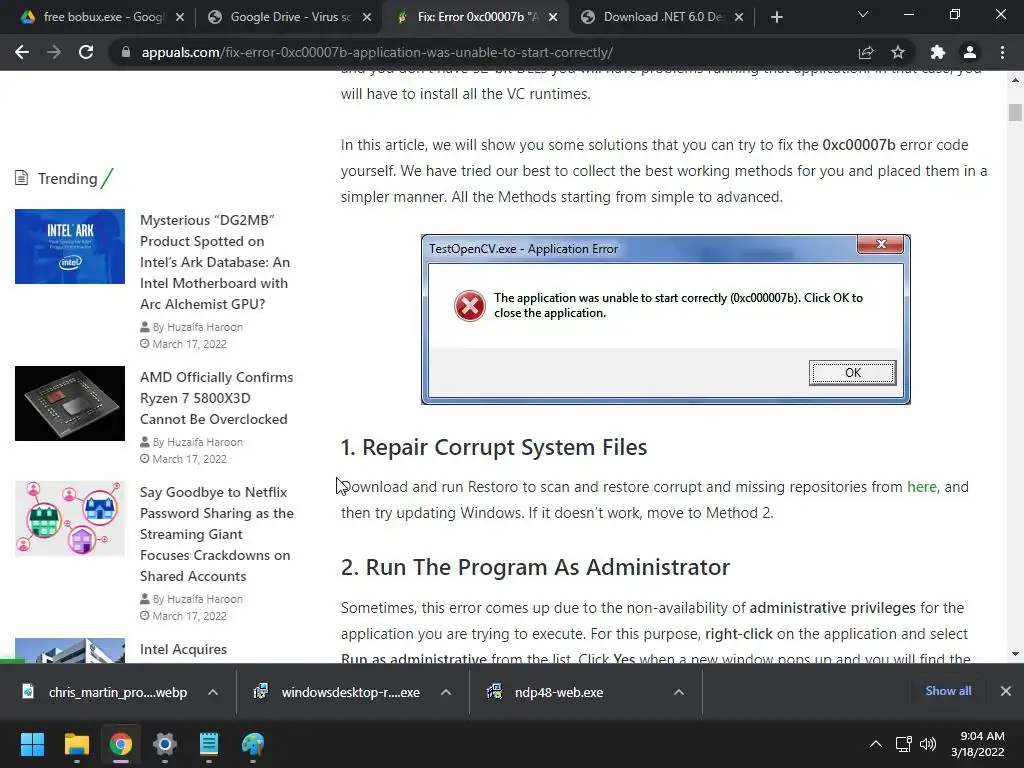Click the Trending document icon
This screenshot has width=1024, height=768.
(22, 178)
